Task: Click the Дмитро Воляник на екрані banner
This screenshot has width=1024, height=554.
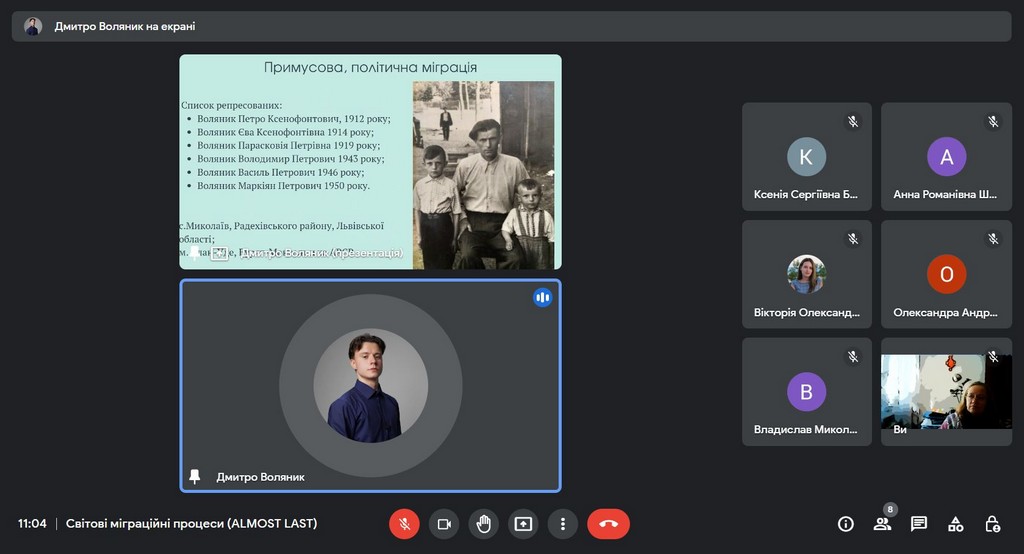Action: tap(126, 27)
